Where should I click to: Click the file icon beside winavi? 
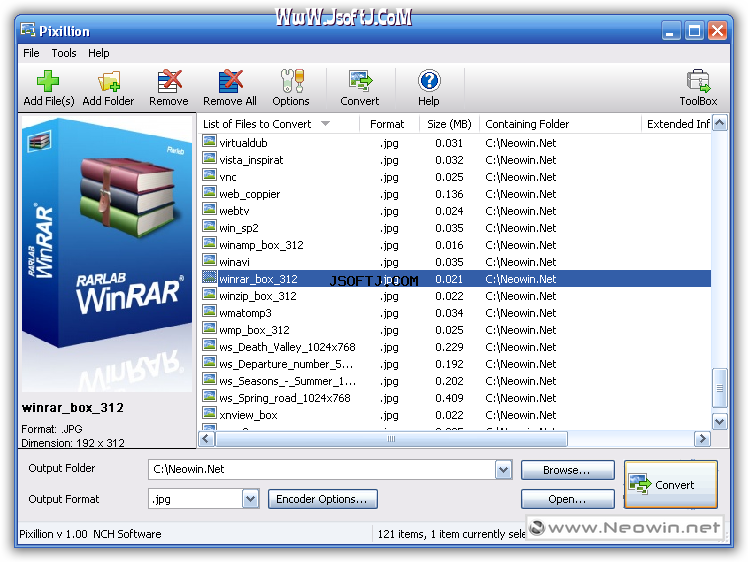click(209, 260)
